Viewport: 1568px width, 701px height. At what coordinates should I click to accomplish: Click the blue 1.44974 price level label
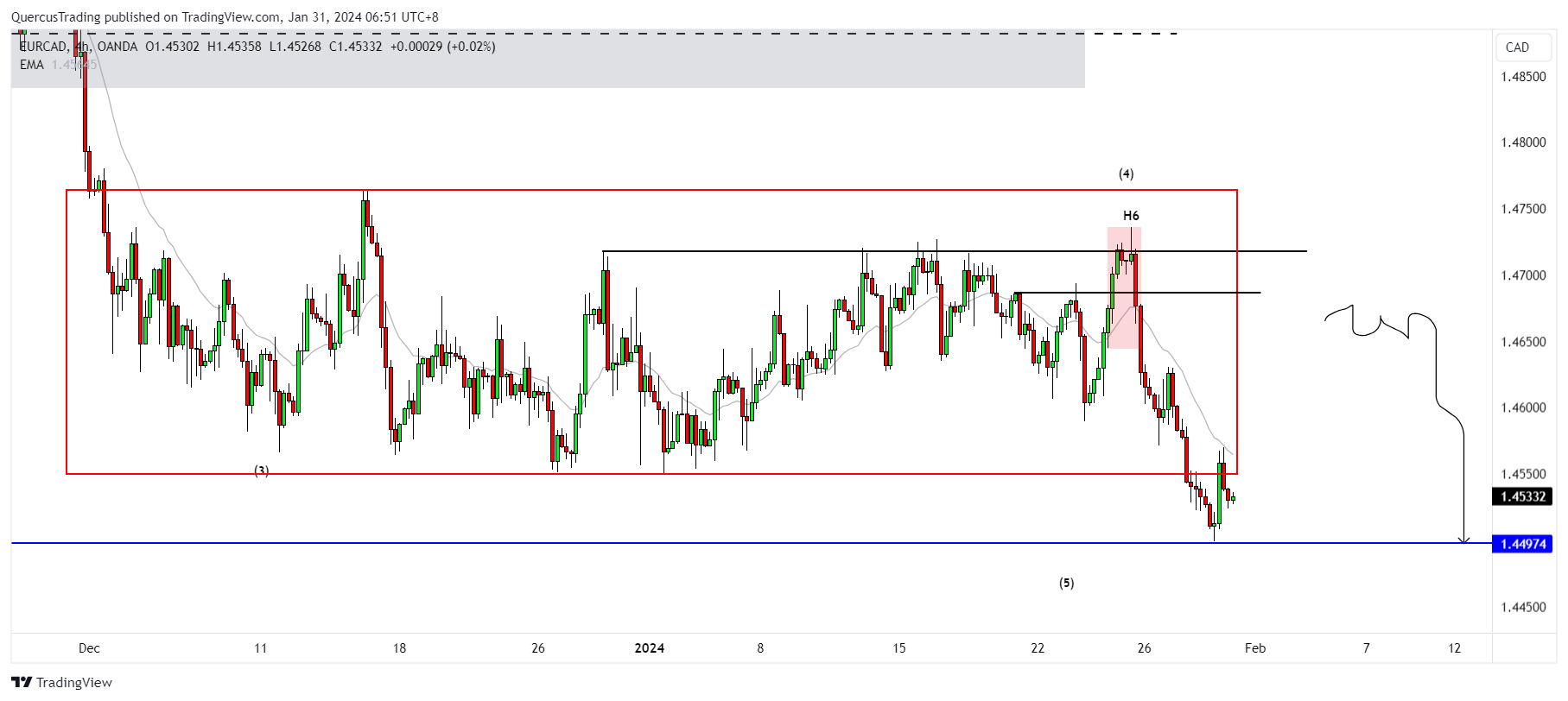click(1522, 544)
